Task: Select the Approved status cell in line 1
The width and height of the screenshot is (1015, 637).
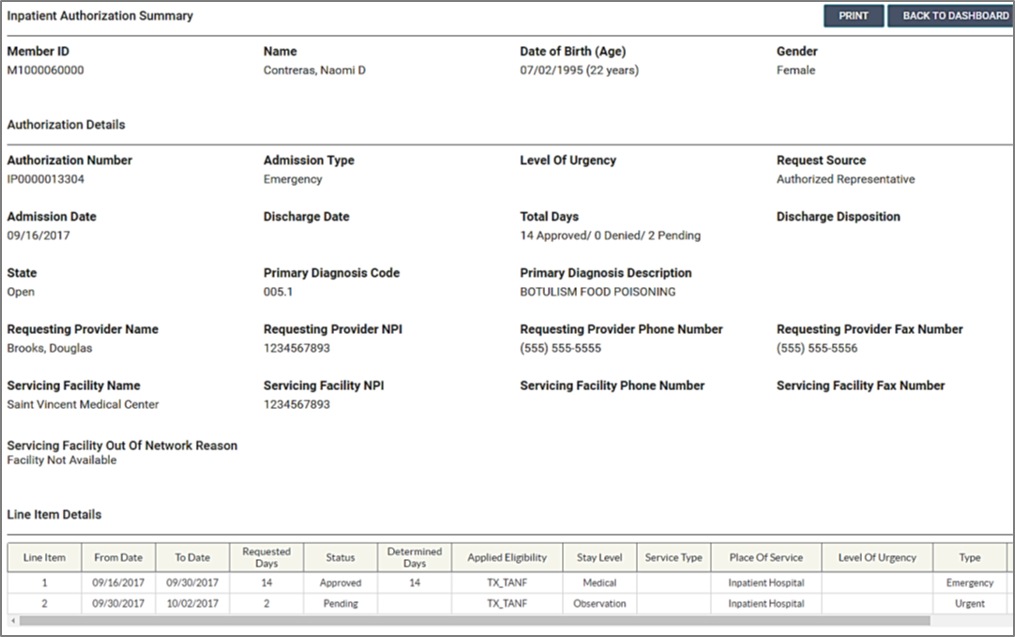Action: (x=340, y=583)
